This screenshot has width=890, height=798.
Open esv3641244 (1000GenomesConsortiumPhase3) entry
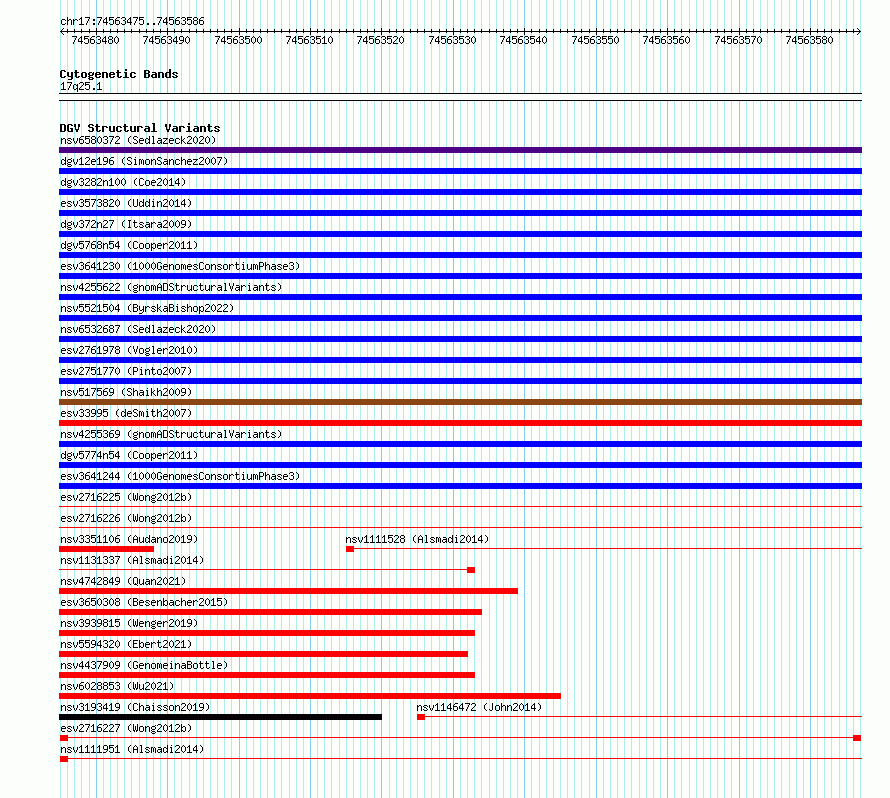pyautogui.click(x=180, y=476)
